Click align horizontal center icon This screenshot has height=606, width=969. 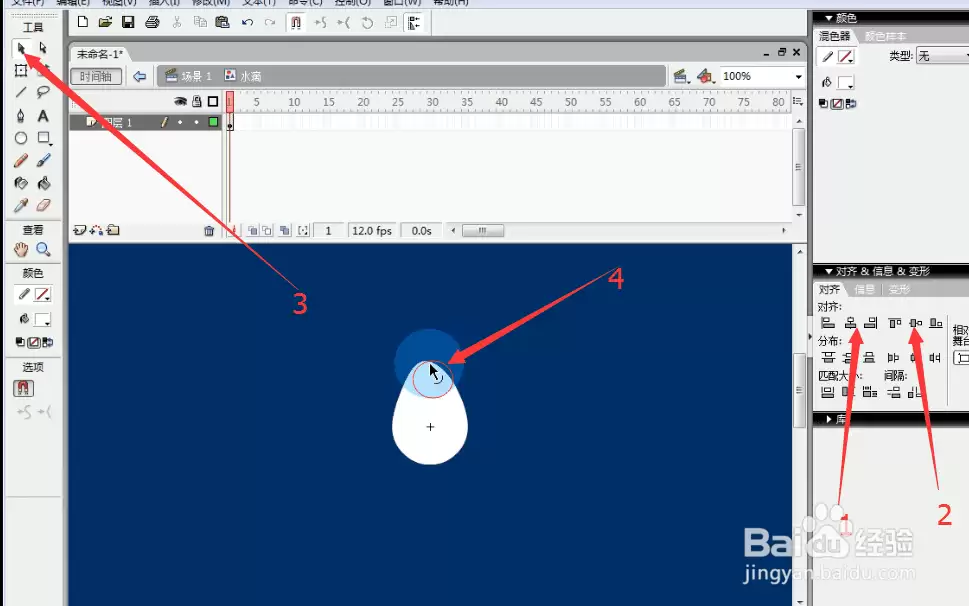(x=850, y=323)
